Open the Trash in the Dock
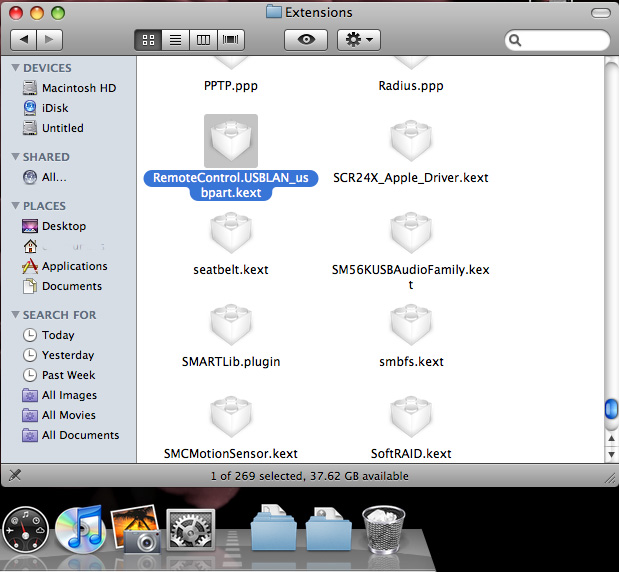 click(x=383, y=530)
